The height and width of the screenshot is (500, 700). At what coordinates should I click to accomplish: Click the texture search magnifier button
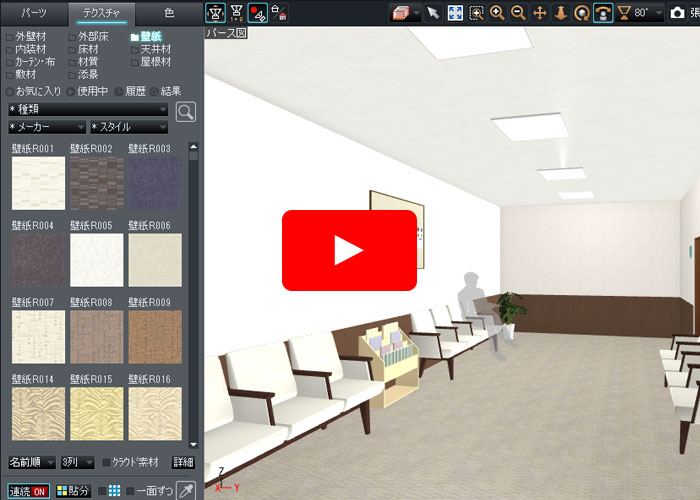pos(185,111)
